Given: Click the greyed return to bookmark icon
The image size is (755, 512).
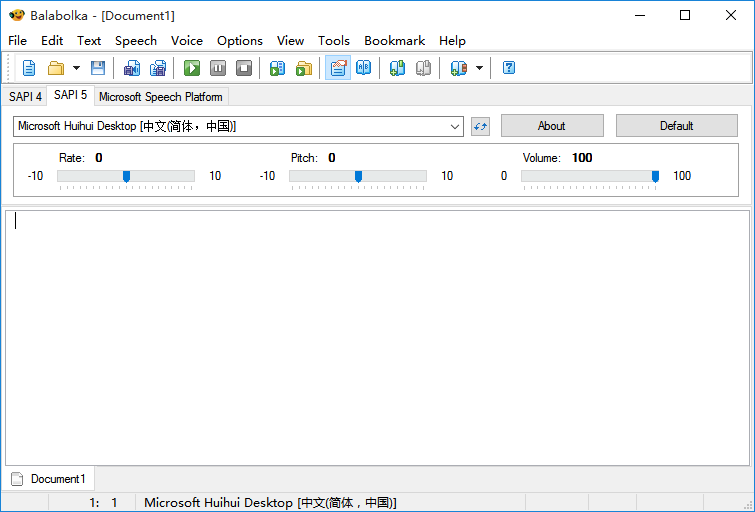Looking at the screenshot, I should point(423,68).
